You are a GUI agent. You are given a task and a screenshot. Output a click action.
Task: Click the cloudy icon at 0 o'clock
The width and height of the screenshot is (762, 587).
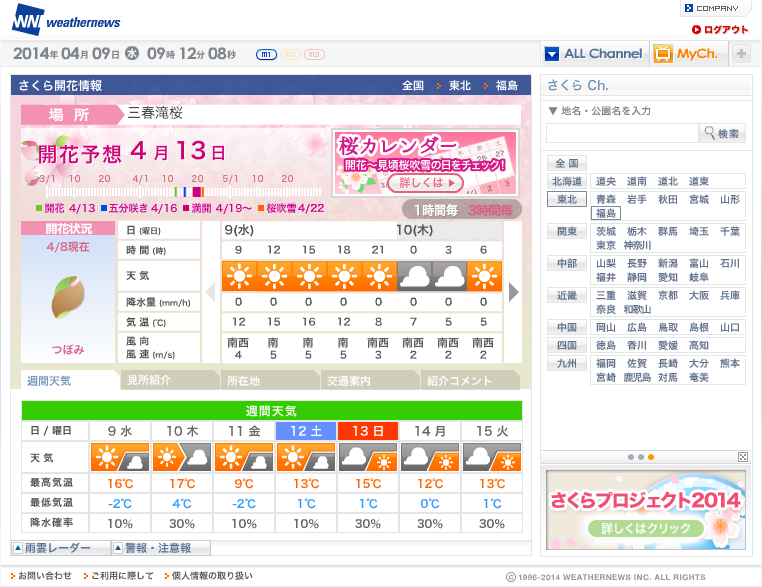click(414, 276)
